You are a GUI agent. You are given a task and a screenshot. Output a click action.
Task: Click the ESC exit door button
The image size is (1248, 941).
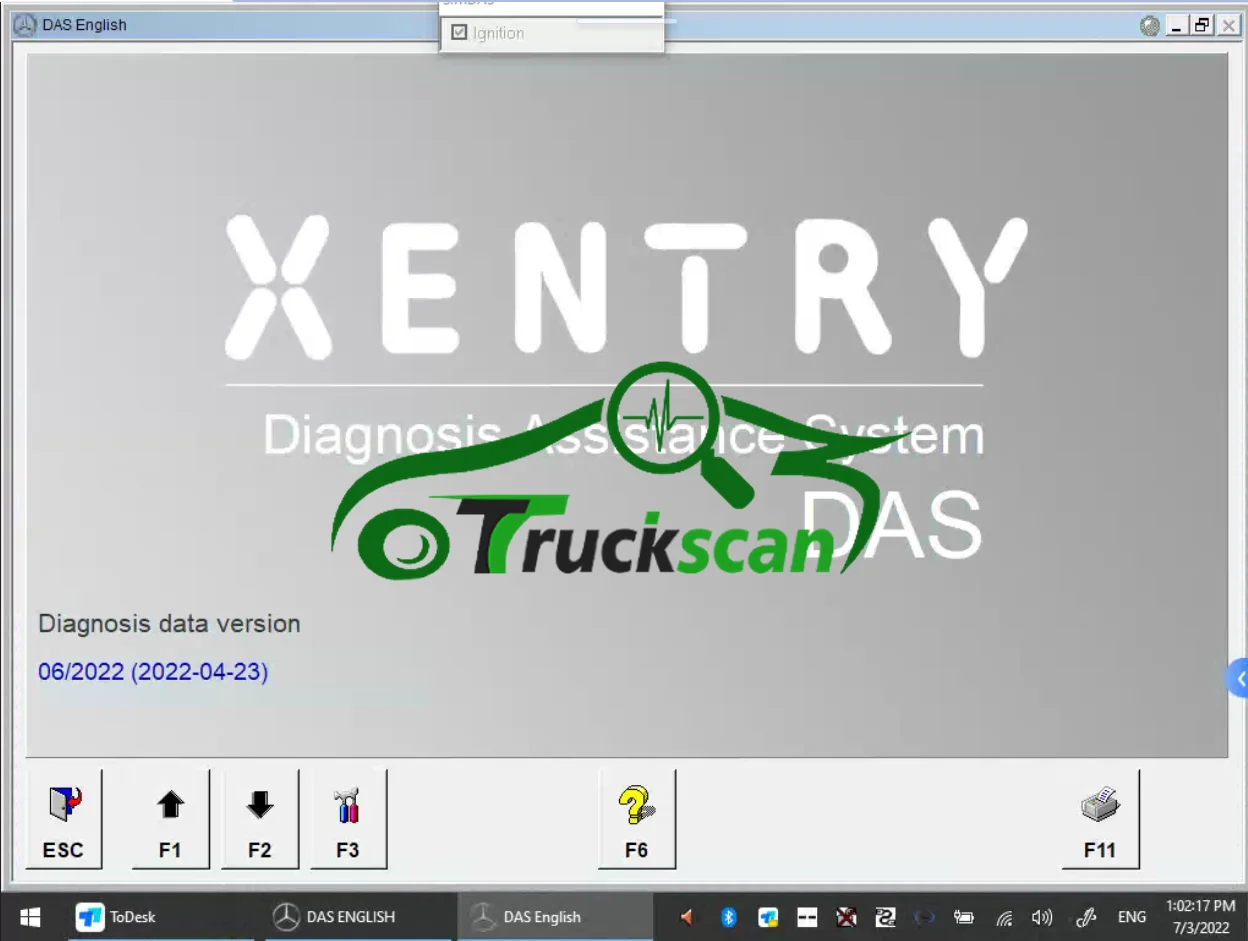(64, 819)
